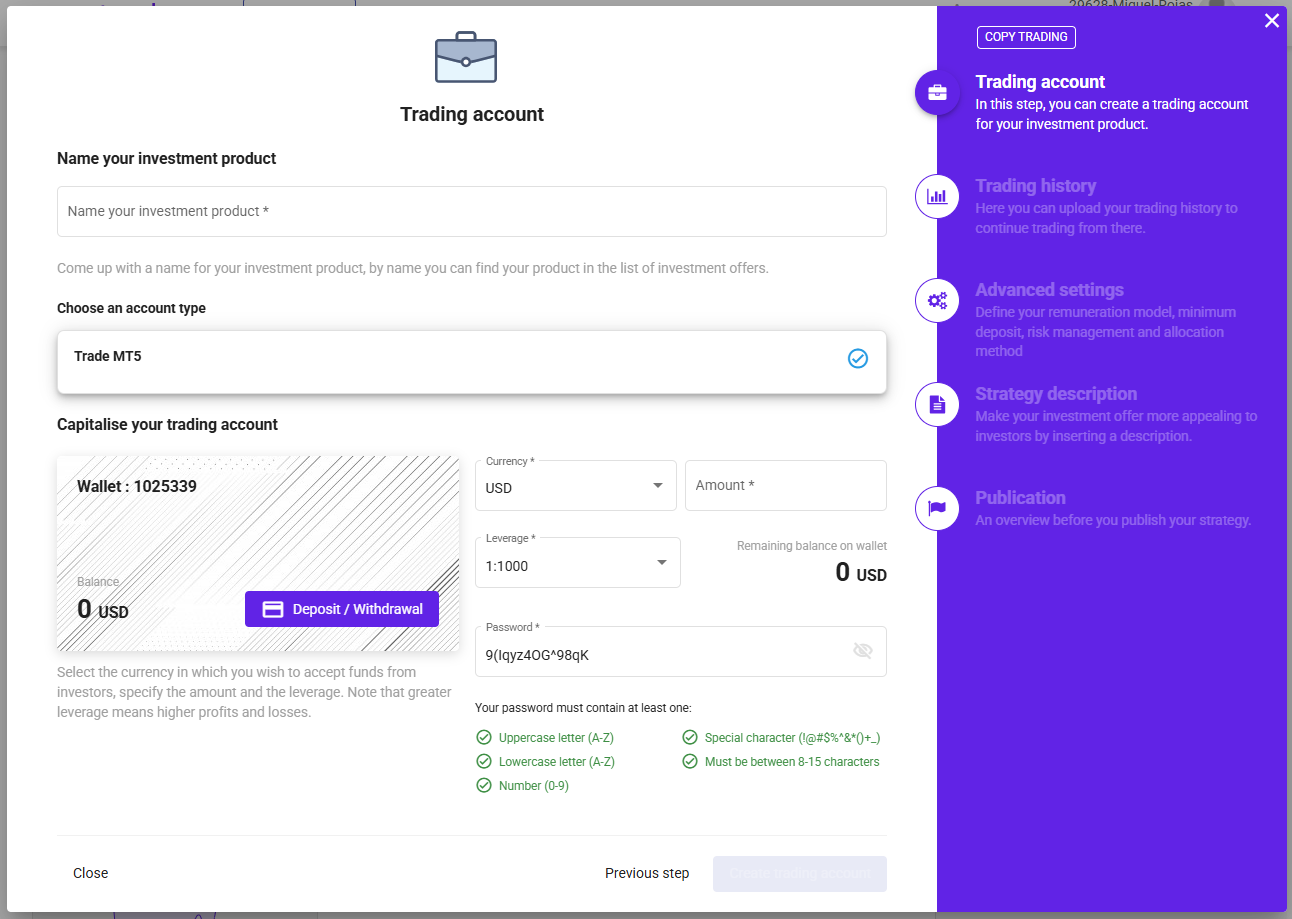
Task: Click the card icon on Deposit / Withdrawal
Action: click(x=273, y=609)
